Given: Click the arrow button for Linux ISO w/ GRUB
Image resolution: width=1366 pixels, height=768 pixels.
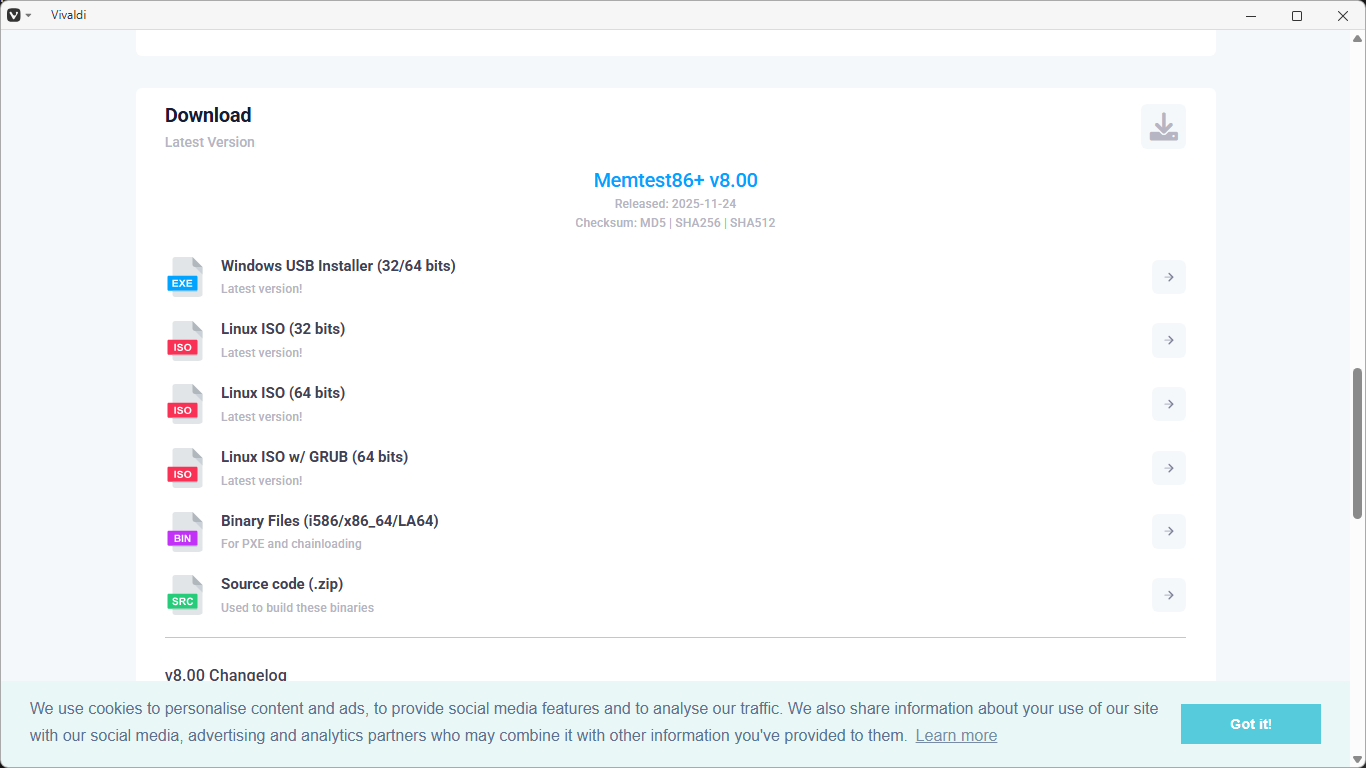Looking at the screenshot, I should [x=1168, y=468].
